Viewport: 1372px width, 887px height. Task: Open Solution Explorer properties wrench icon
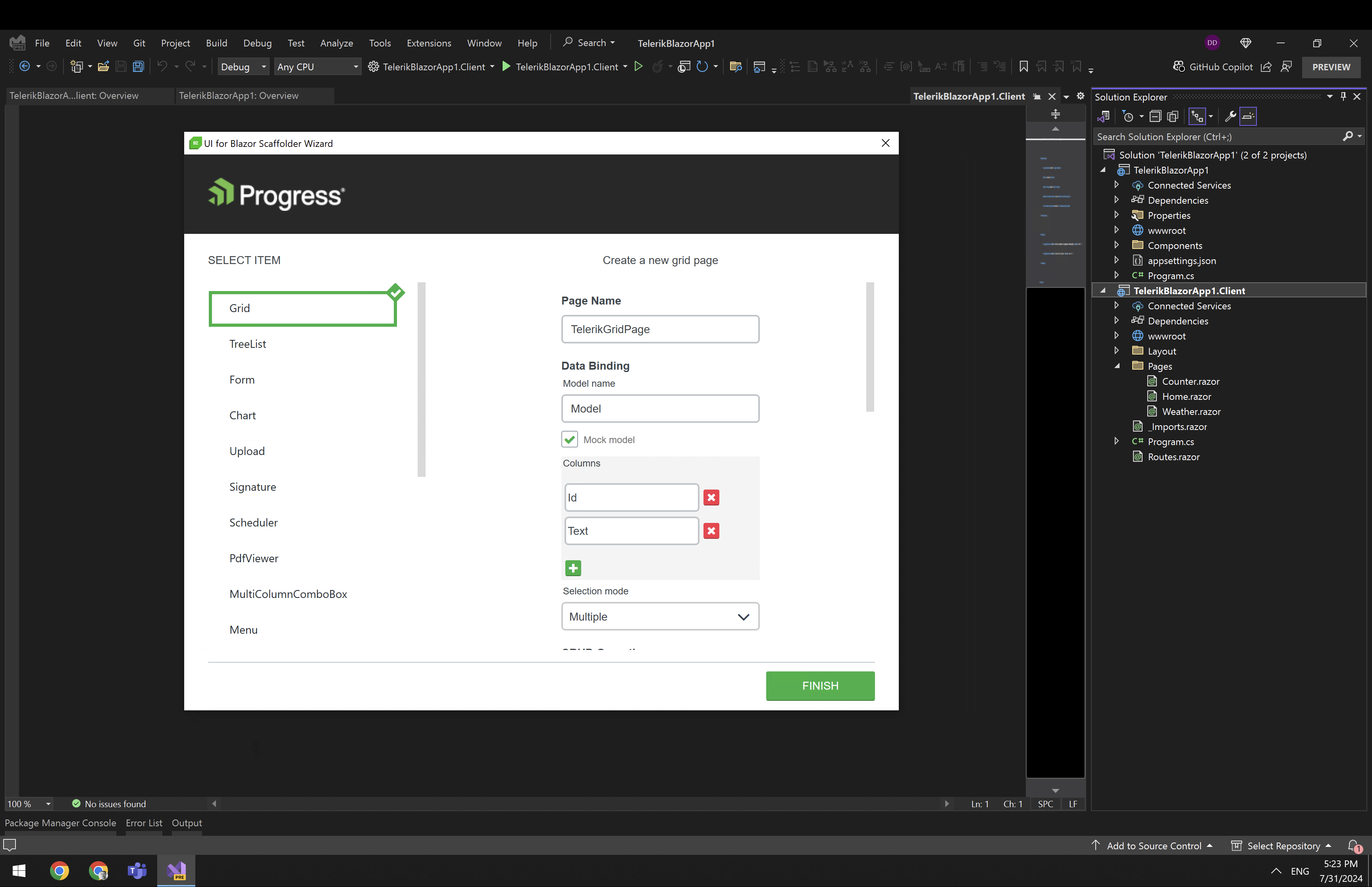tap(1230, 117)
